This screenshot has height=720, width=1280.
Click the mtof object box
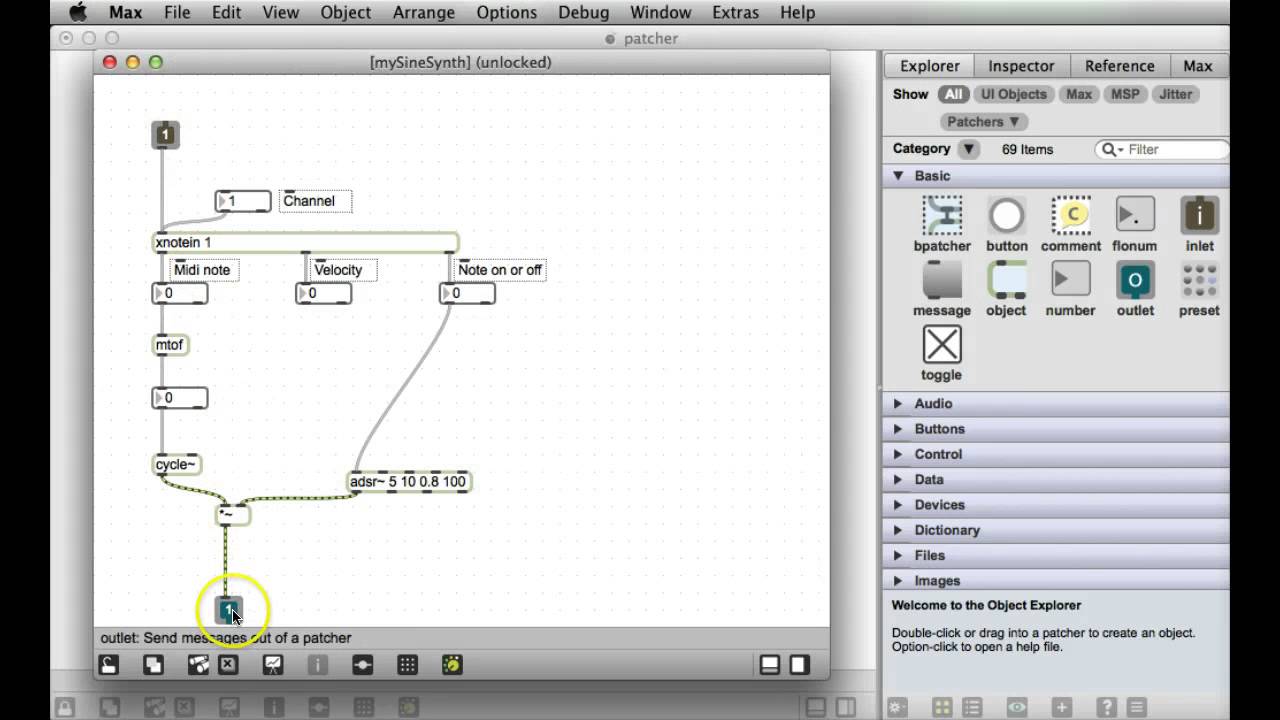coord(170,345)
